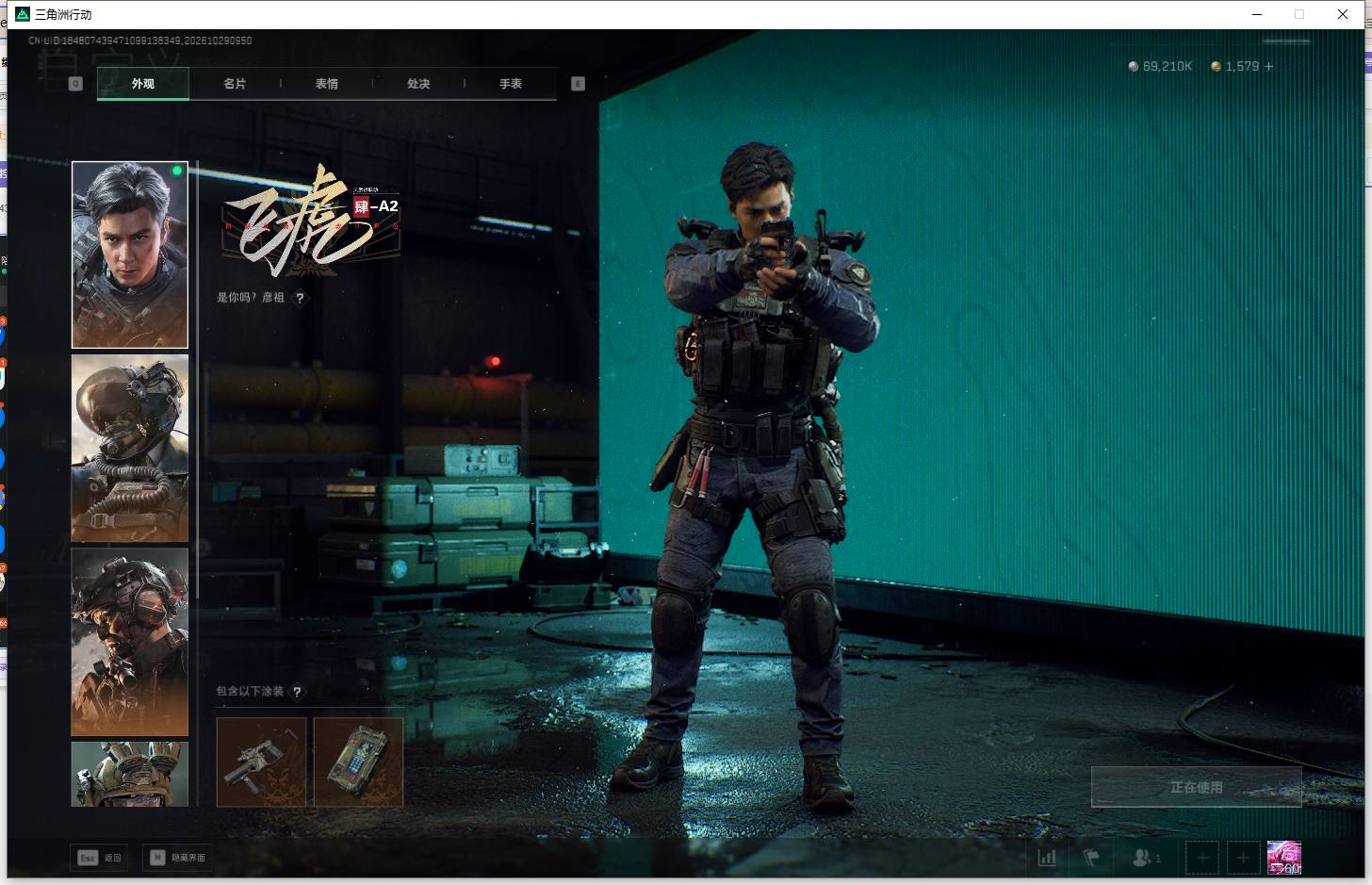The width and height of the screenshot is (1372, 885).
Task: Click the plus slot beside the pink avatar
Action: [x=1243, y=858]
